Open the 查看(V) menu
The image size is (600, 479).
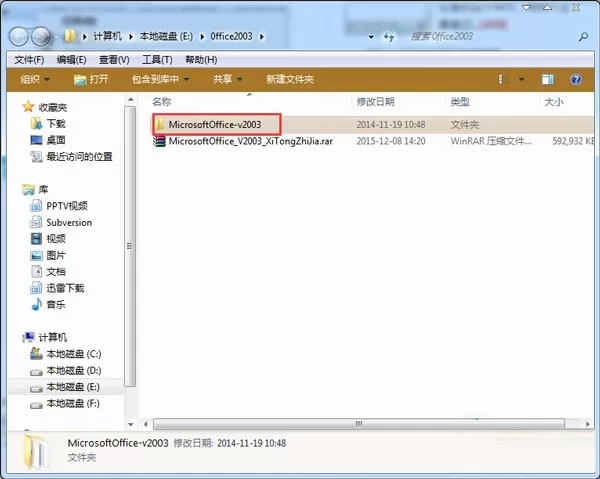click(x=114, y=60)
